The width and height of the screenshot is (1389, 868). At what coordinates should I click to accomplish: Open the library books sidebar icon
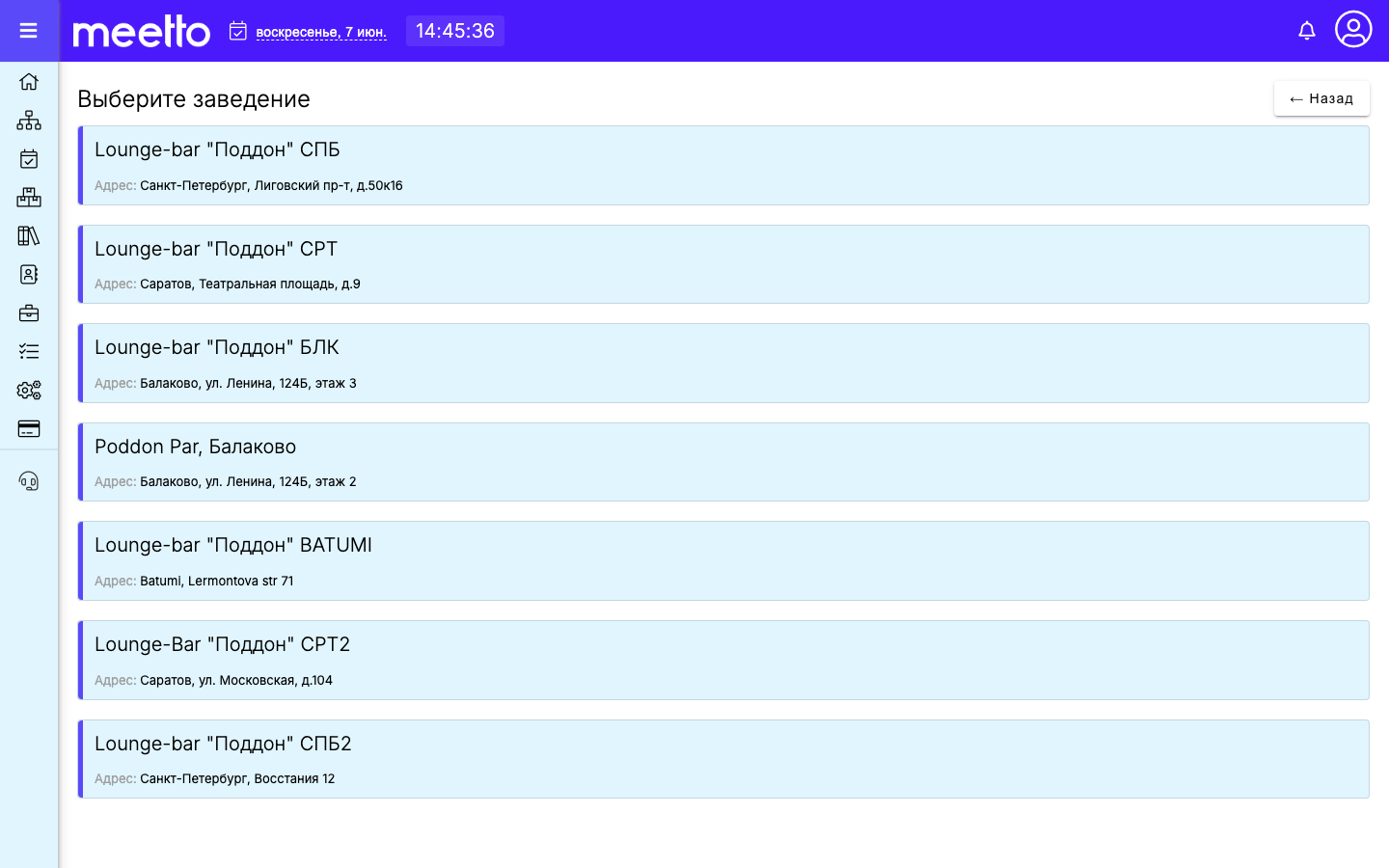tap(29, 236)
